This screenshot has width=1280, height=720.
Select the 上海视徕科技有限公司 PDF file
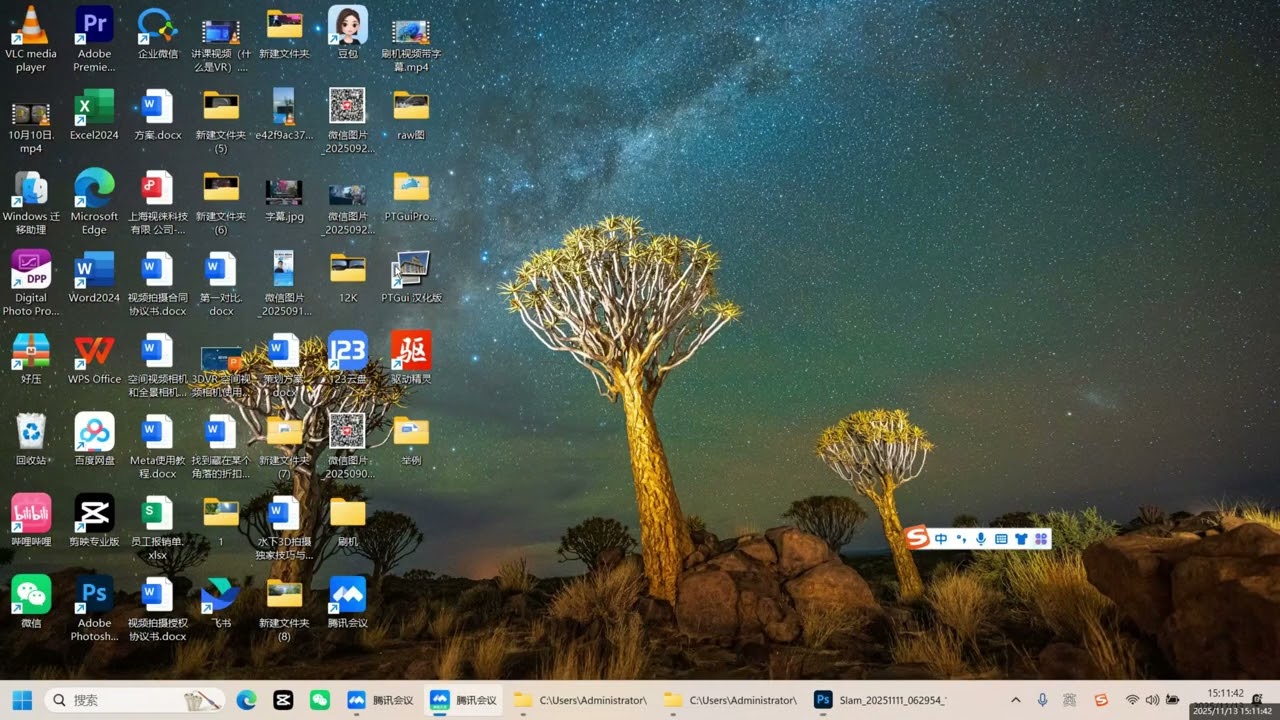pyautogui.click(x=157, y=202)
